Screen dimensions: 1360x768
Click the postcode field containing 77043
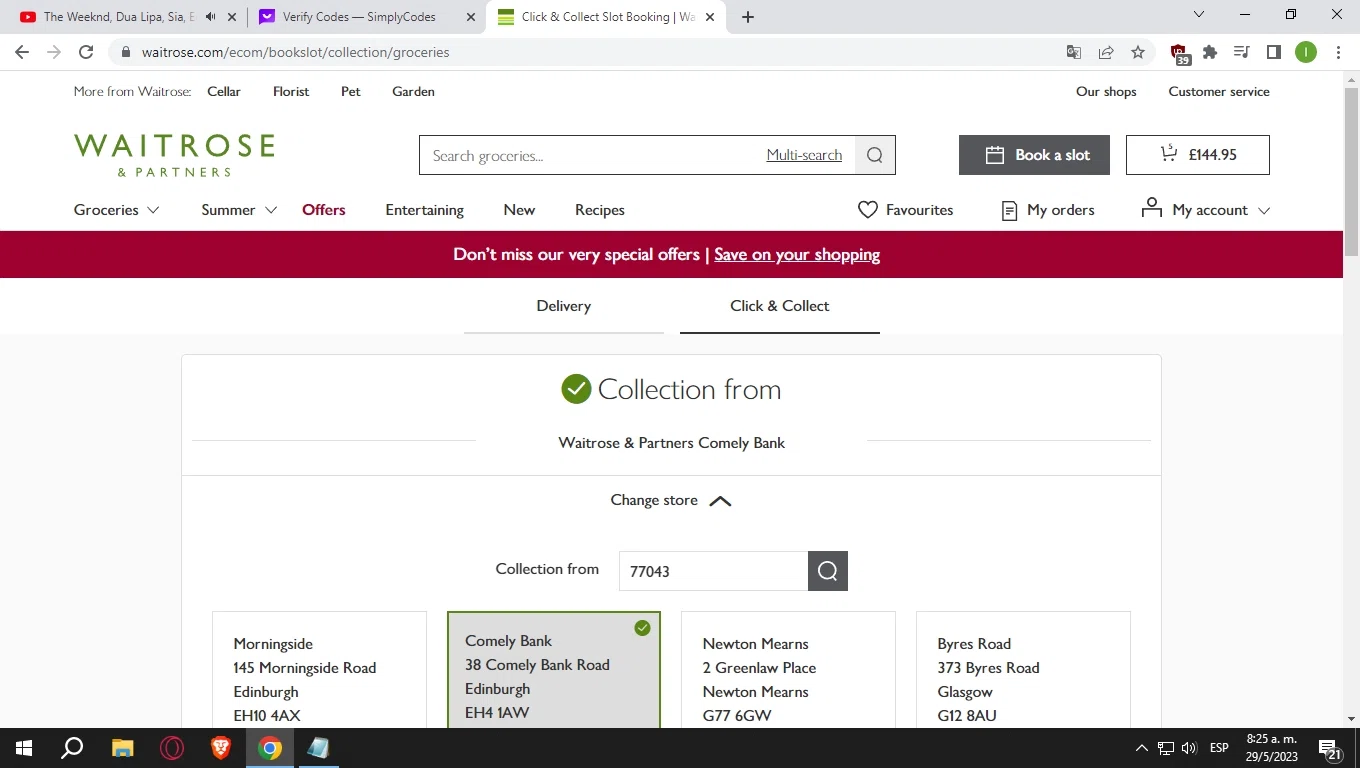pyautogui.click(x=713, y=571)
